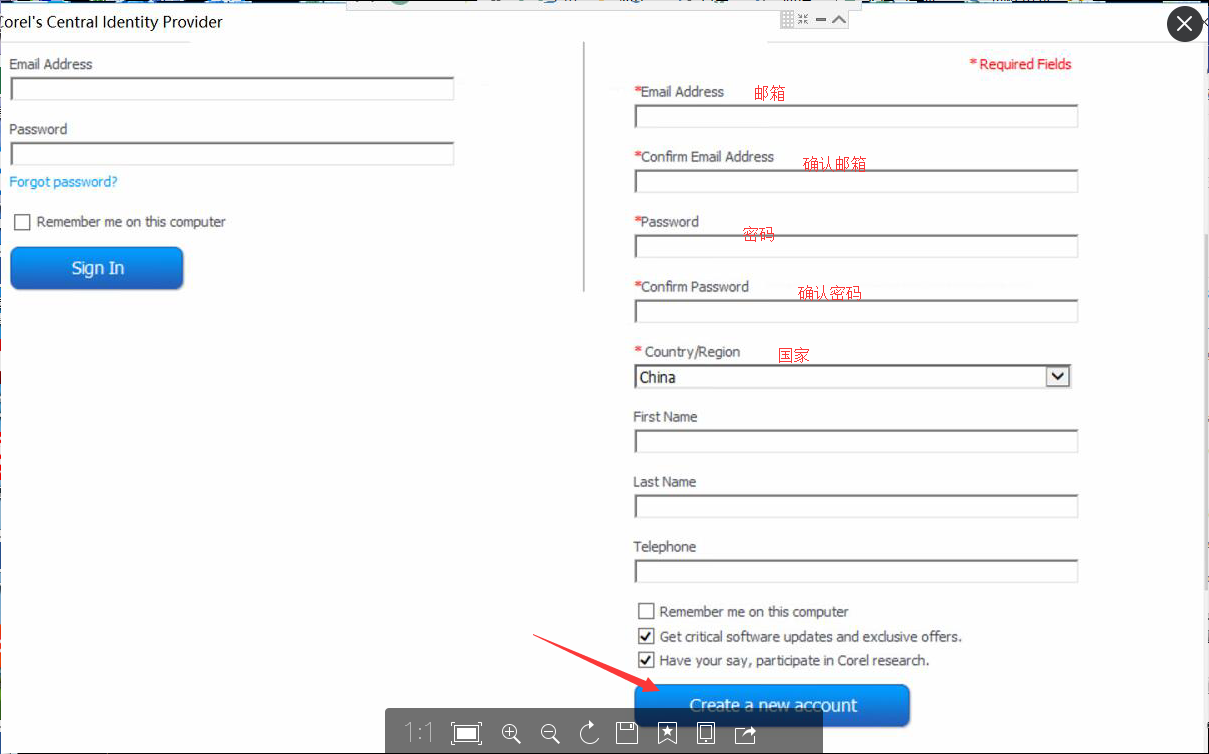Click the Corel's Central Identity Provider title text
Image resolution: width=1209 pixels, height=754 pixels.
tap(110, 22)
